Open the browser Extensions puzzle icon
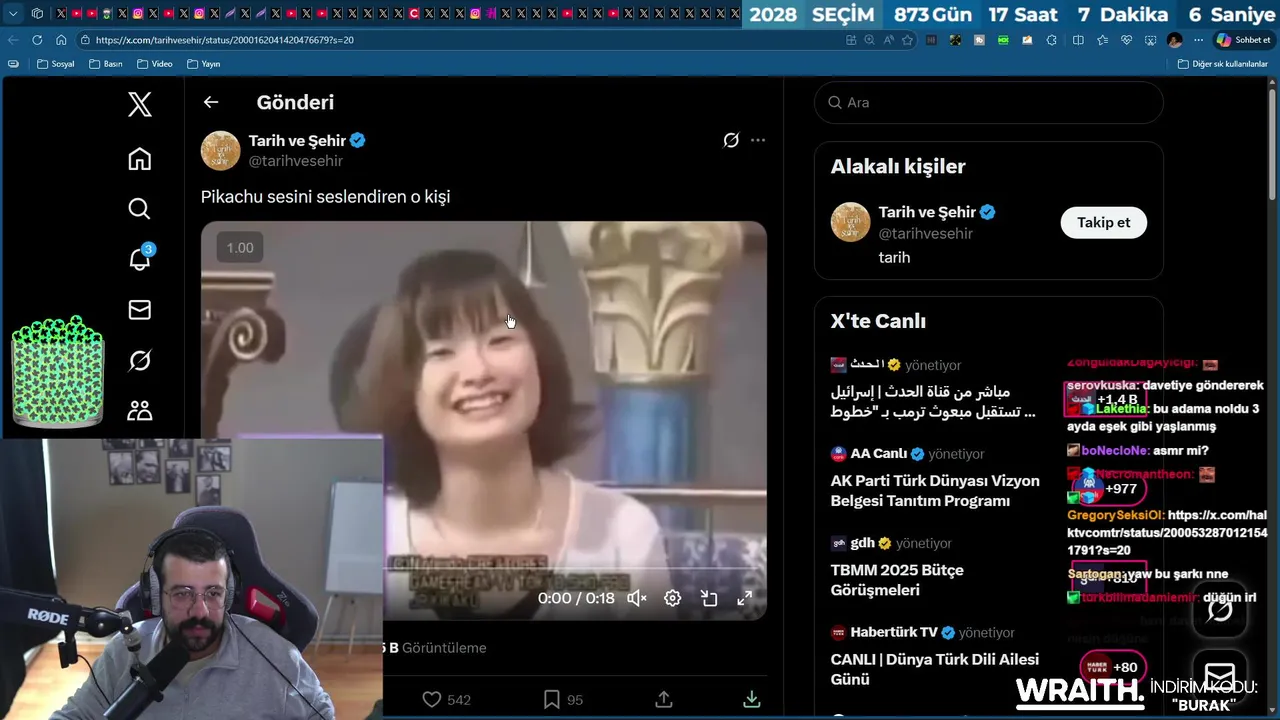The image size is (1280, 720). click(1051, 40)
